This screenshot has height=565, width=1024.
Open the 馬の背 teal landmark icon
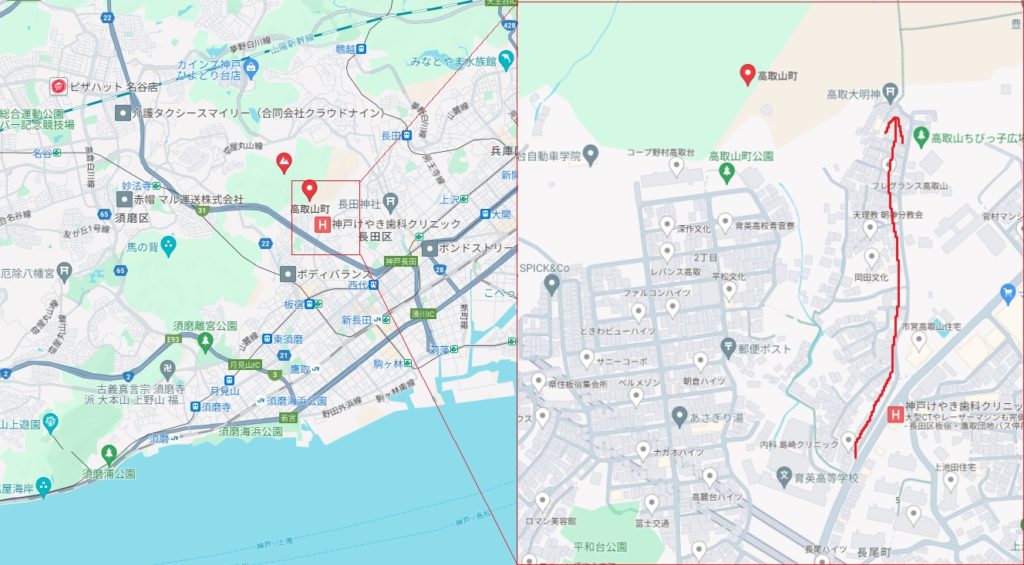tap(168, 246)
